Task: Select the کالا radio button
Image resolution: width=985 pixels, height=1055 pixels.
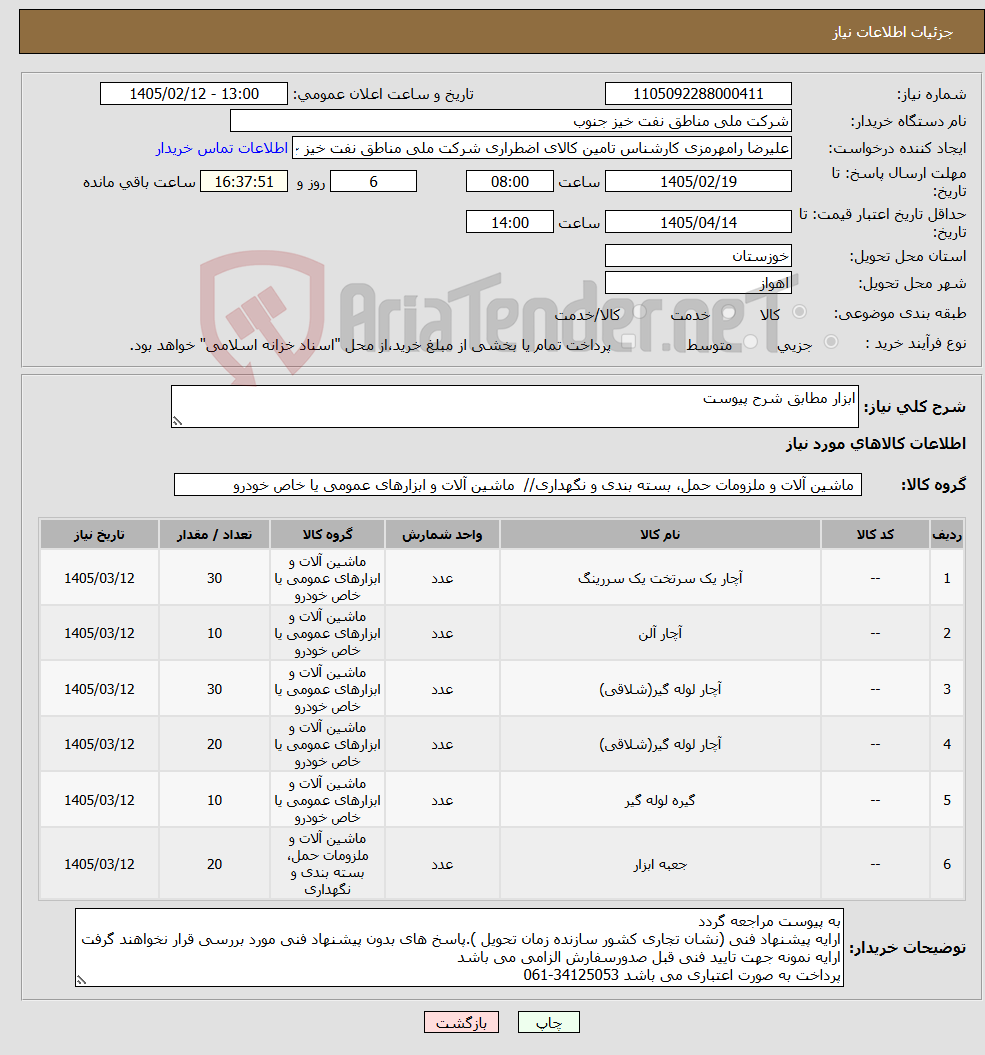Action: click(x=799, y=312)
